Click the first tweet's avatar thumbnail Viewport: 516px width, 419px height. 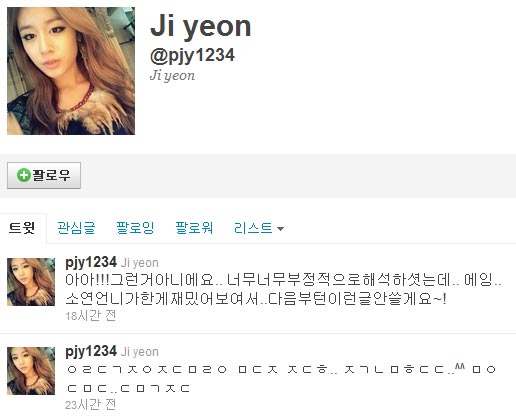31,282
